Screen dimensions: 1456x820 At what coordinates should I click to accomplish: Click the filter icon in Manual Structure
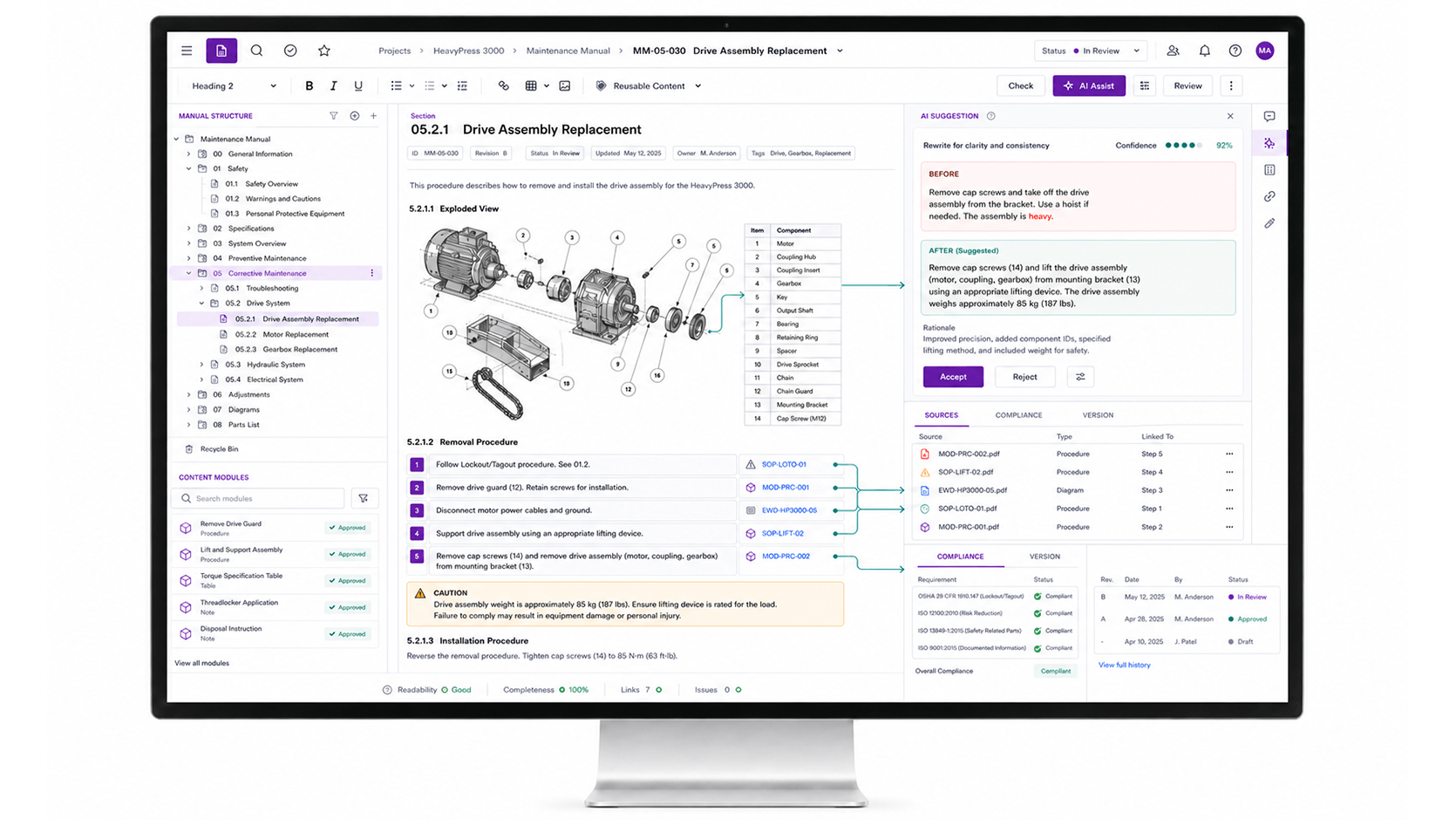pyautogui.click(x=333, y=115)
